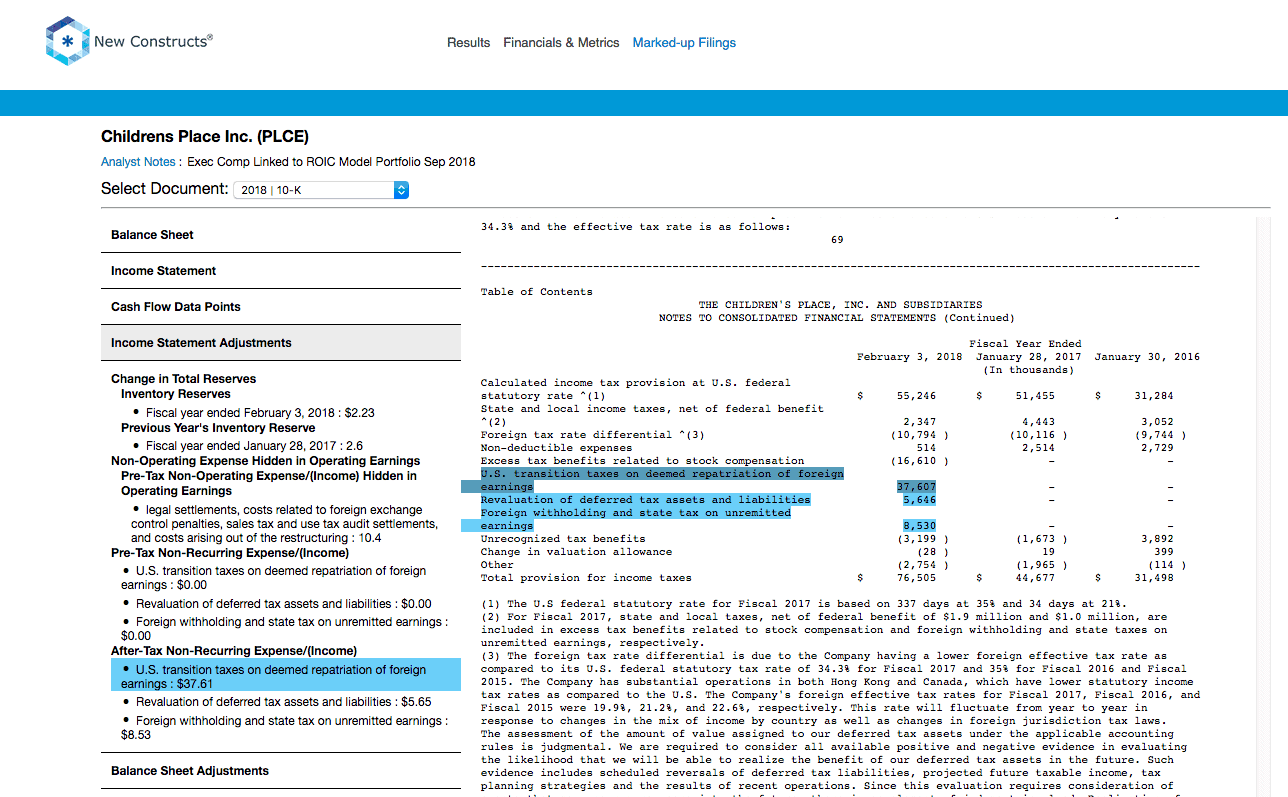Select the legal settlements item : 10.4

284,524
